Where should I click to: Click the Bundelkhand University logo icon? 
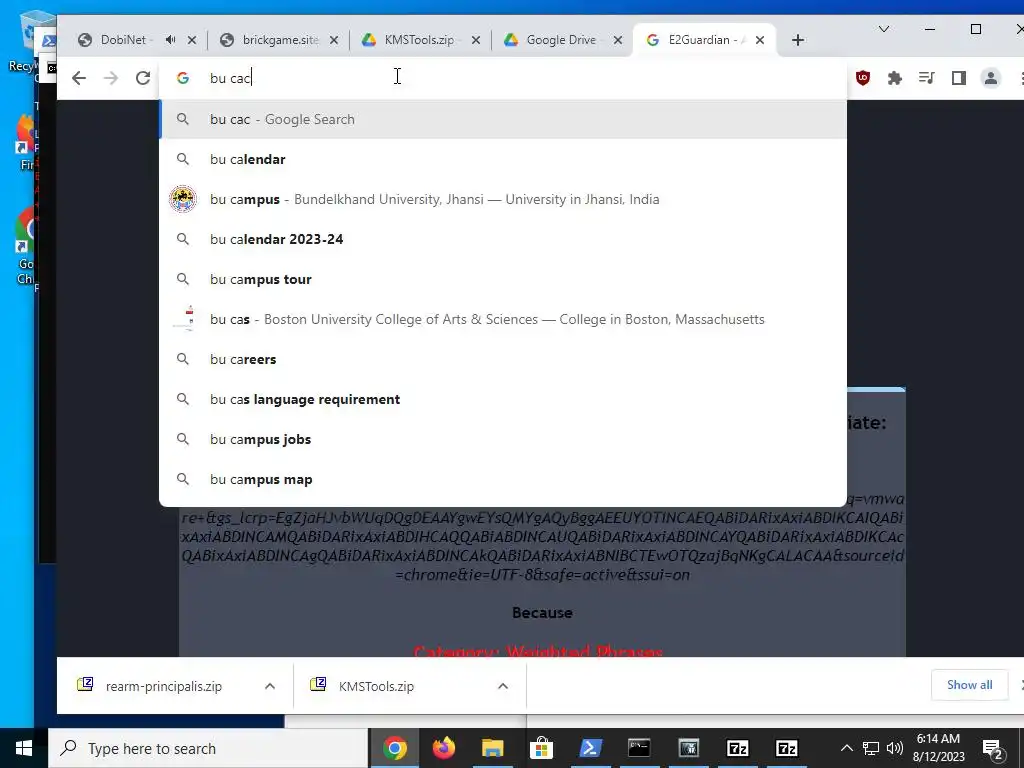click(183, 199)
